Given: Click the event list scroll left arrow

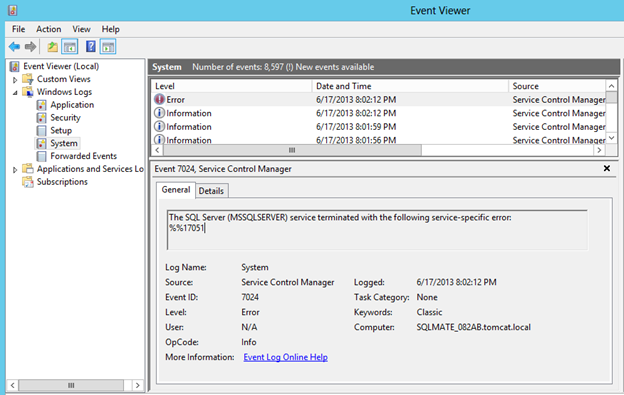Looking at the screenshot, I should click(x=157, y=150).
